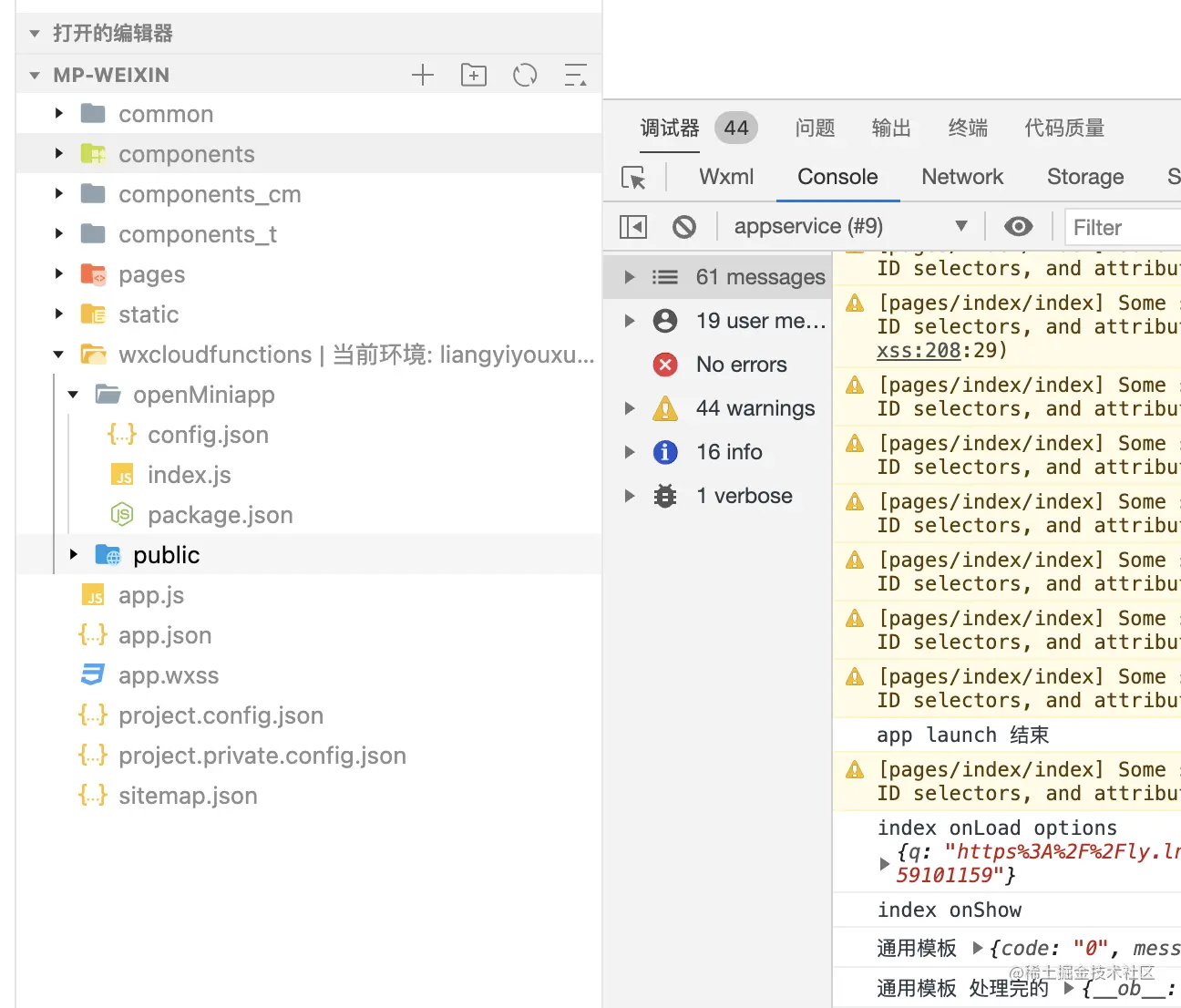The image size is (1181, 1008).
Task: Click the wxcloudfunctions cloud folder icon
Action: (x=93, y=355)
